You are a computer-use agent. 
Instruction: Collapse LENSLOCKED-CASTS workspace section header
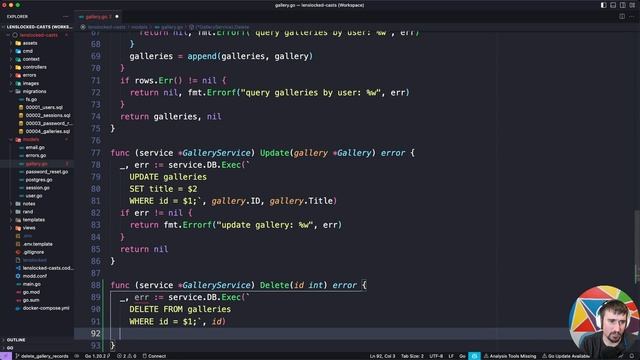[37, 27]
